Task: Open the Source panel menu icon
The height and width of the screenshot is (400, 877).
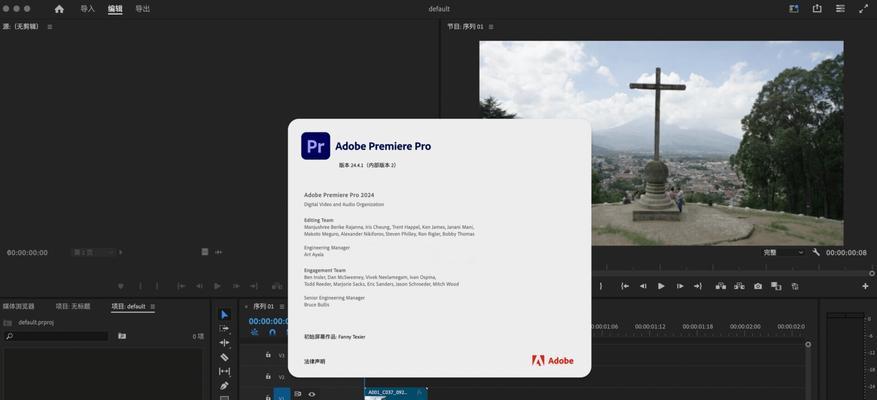Action: [50, 27]
